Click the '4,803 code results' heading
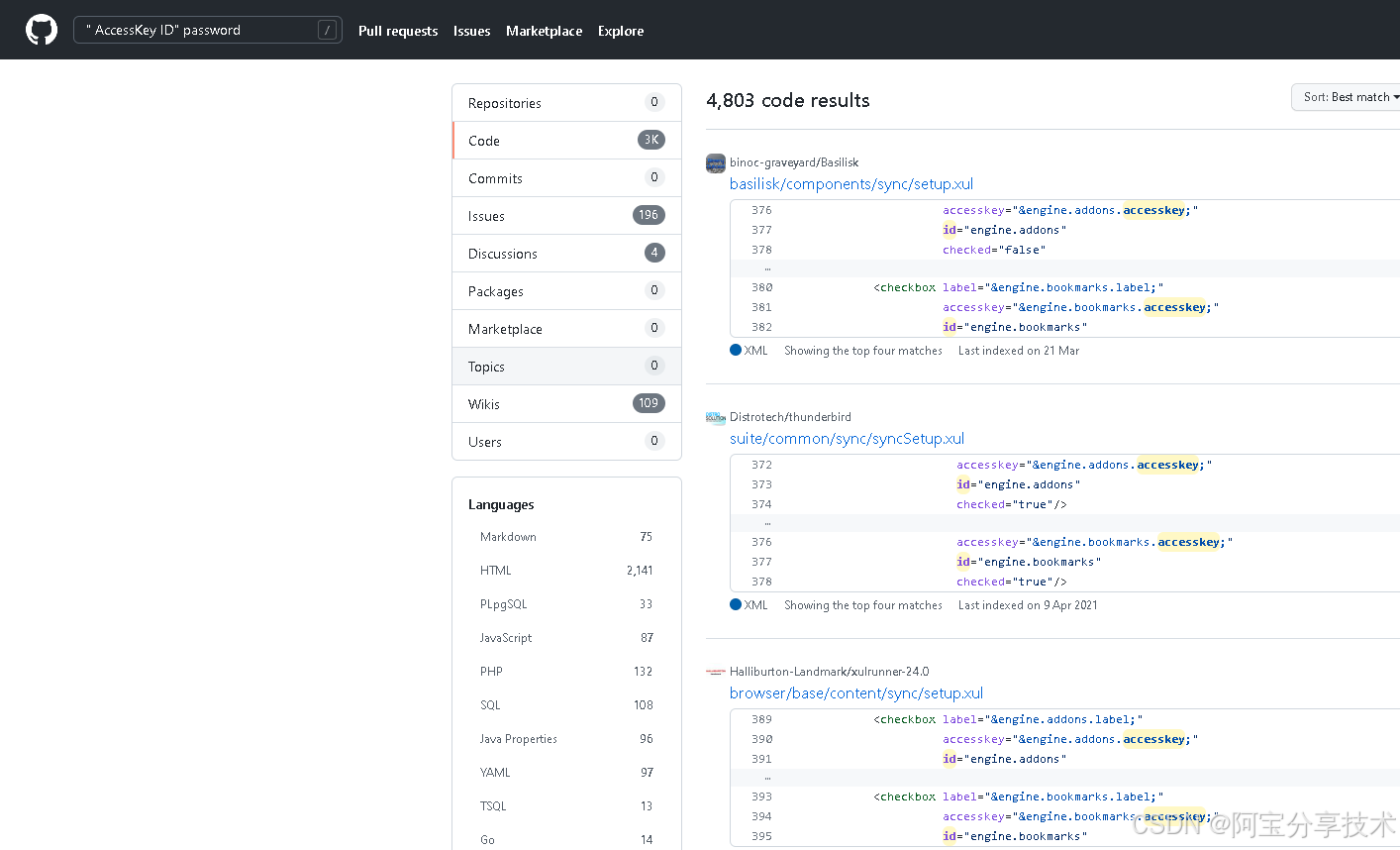This screenshot has width=1400, height=850. pyautogui.click(x=788, y=100)
